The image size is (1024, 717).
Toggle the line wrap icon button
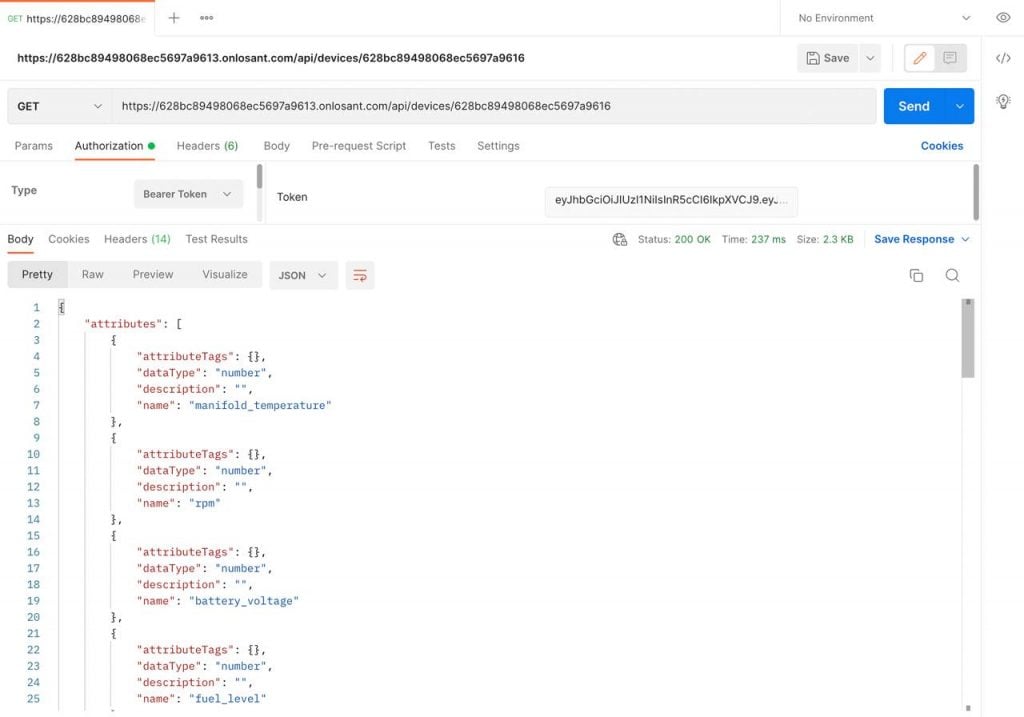pyautogui.click(x=360, y=275)
